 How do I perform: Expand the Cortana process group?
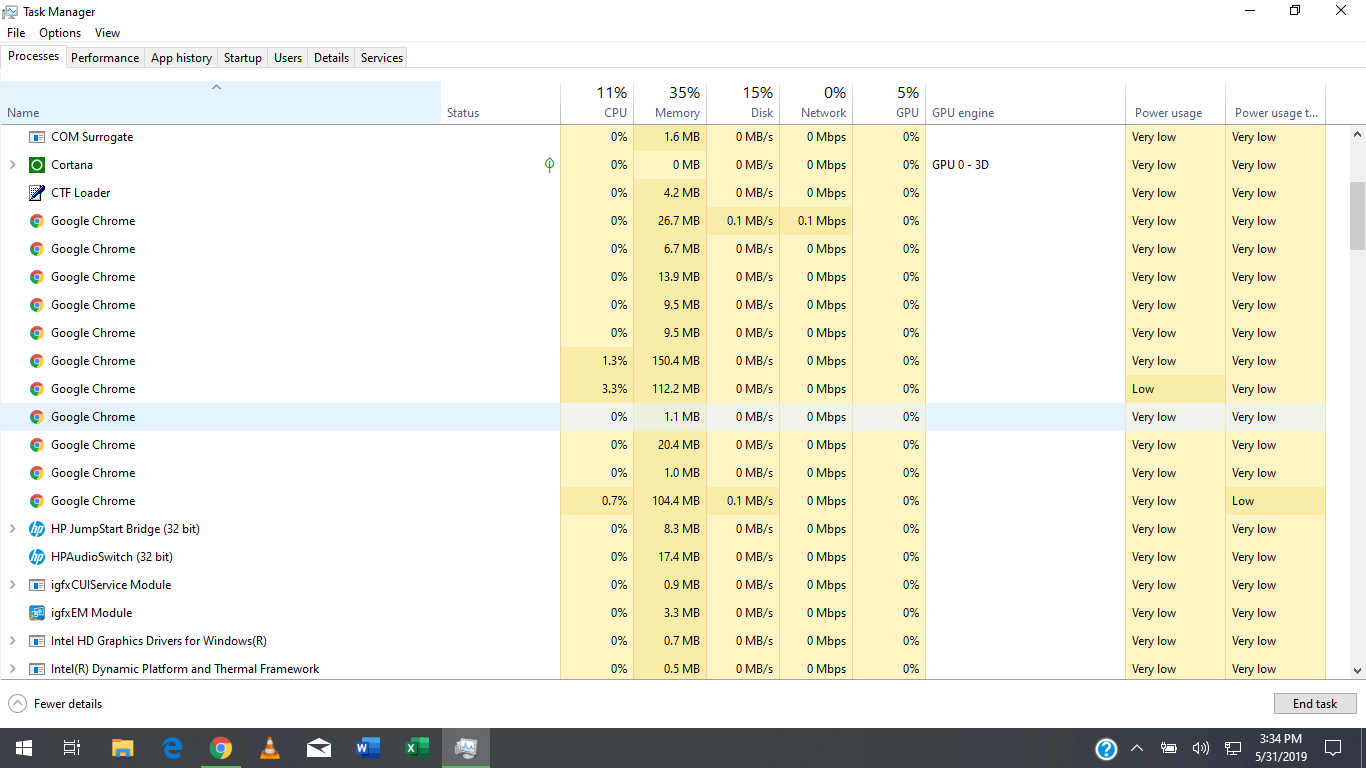coord(12,165)
